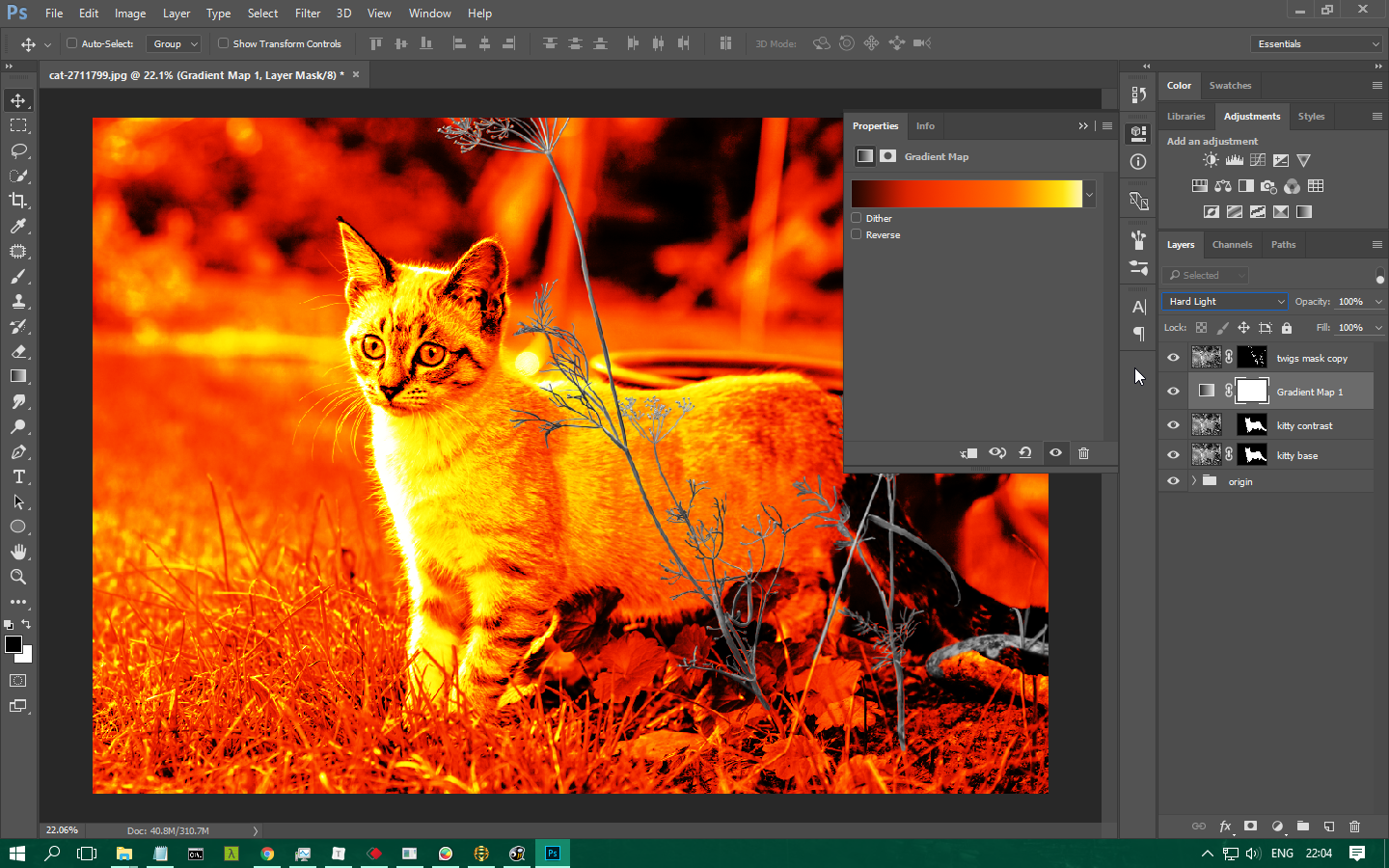The image size is (1389, 868).
Task: Select the Quick Selection tool
Action: click(x=18, y=176)
